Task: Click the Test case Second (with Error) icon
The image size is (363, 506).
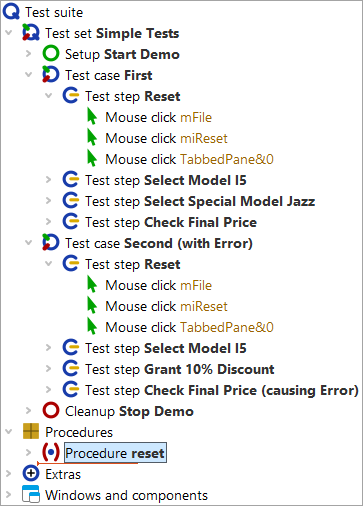Action: pyautogui.click(x=51, y=243)
